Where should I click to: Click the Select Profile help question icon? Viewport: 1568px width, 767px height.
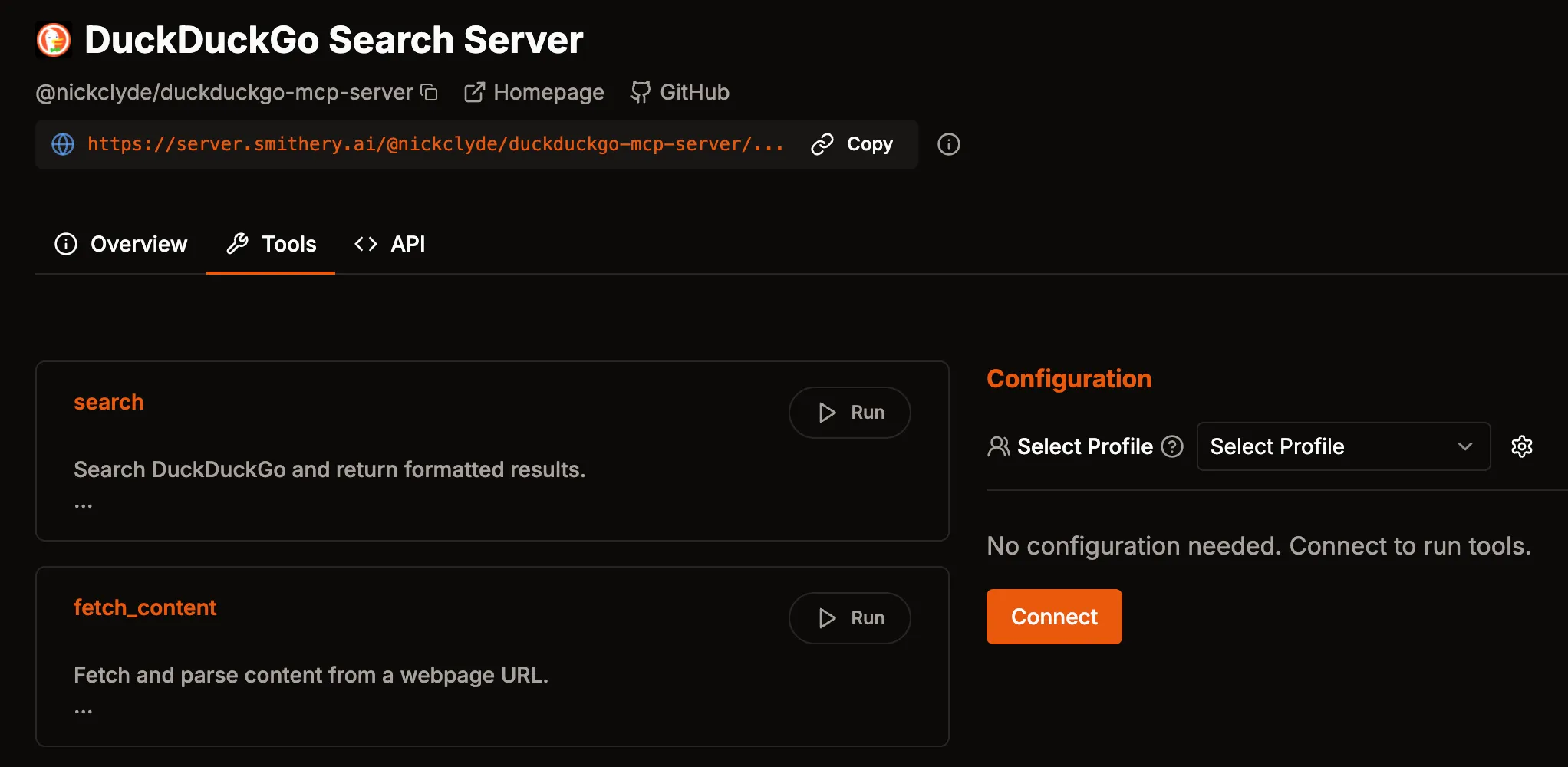click(x=1172, y=446)
